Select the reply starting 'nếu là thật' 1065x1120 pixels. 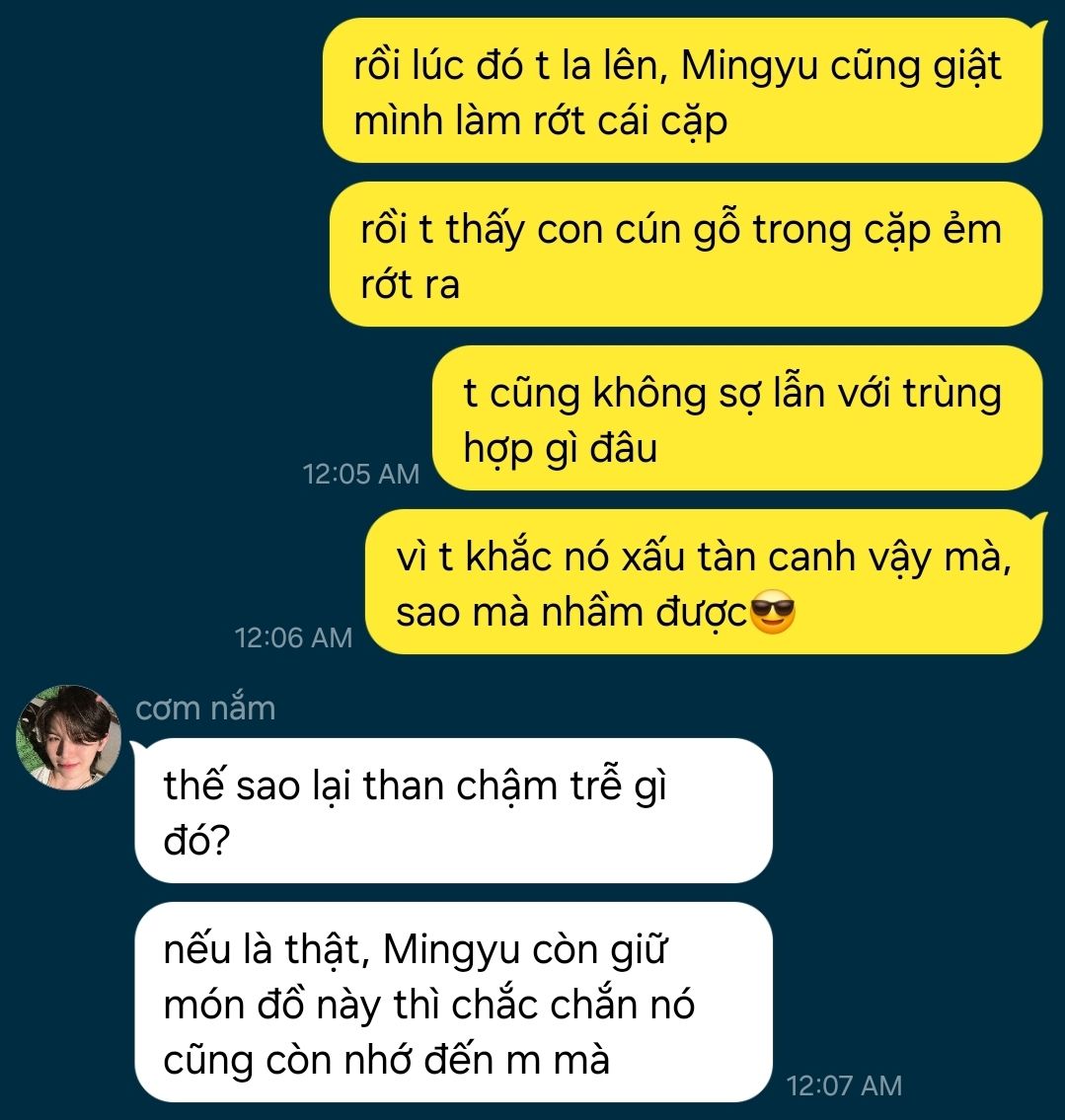(x=454, y=1003)
